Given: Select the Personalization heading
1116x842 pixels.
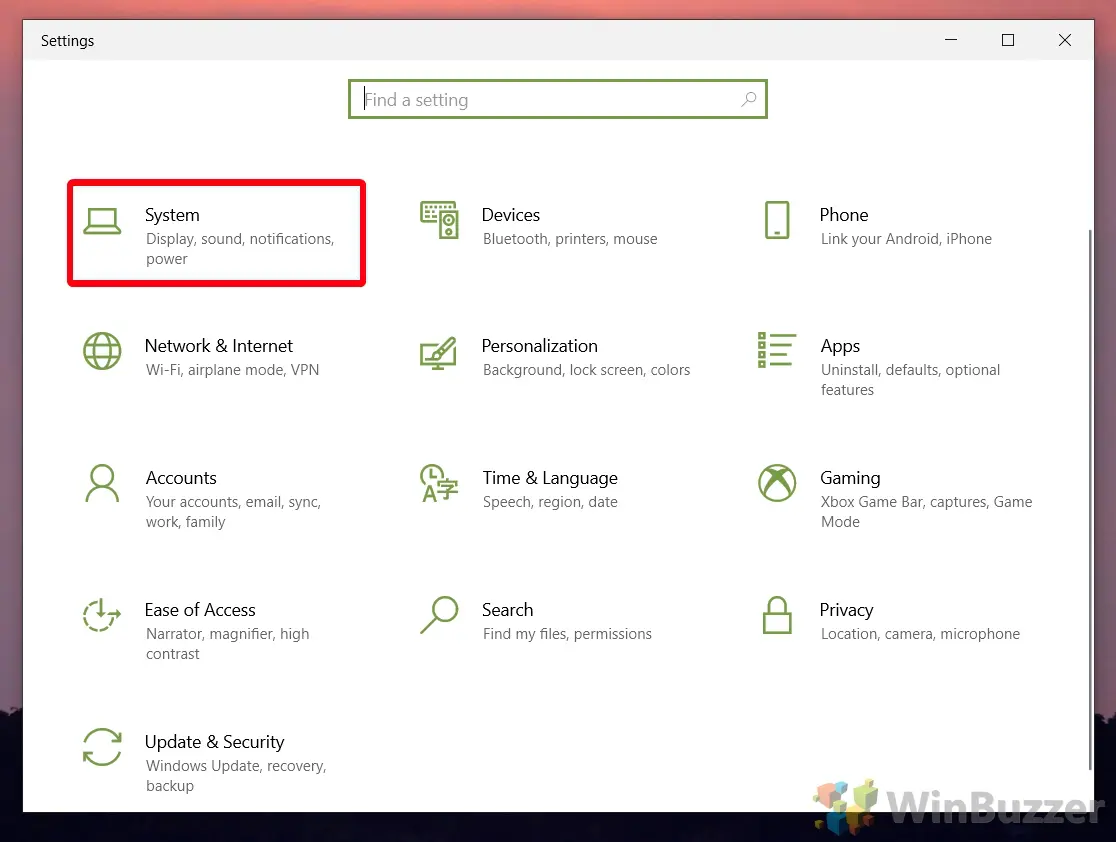Looking at the screenshot, I should click(539, 346).
